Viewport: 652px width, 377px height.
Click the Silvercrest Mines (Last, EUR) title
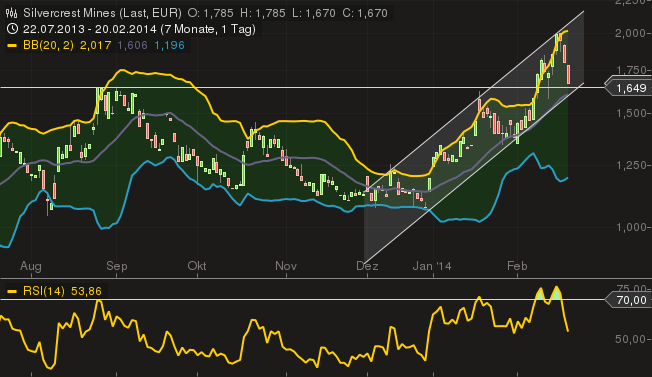(x=102, y=13)
